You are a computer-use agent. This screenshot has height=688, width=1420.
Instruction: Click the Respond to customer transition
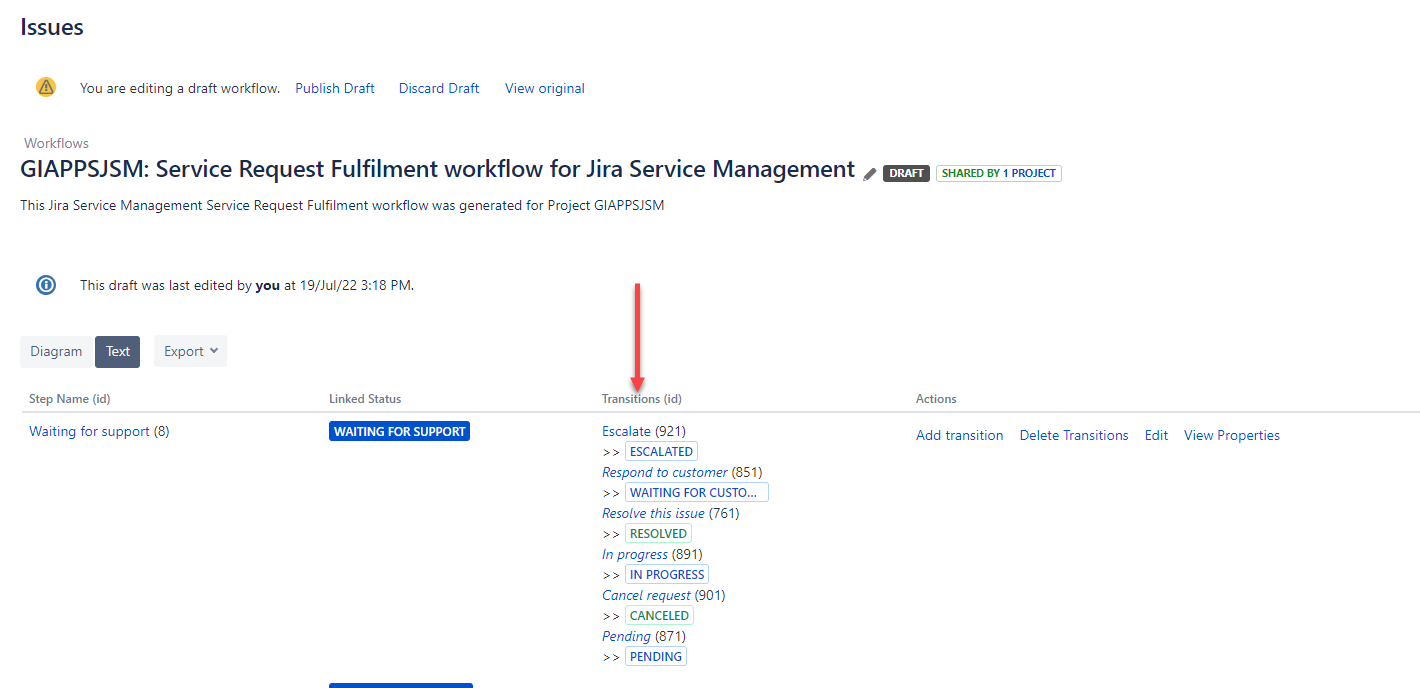click(x=663, y=472)
